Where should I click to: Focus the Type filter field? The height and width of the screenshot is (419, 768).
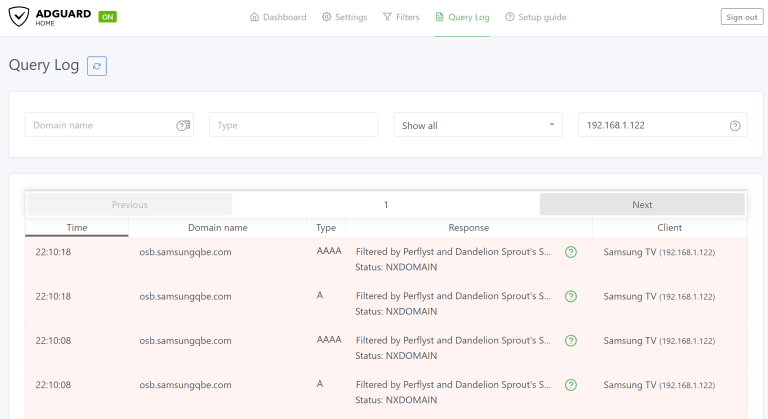point(293,125)
